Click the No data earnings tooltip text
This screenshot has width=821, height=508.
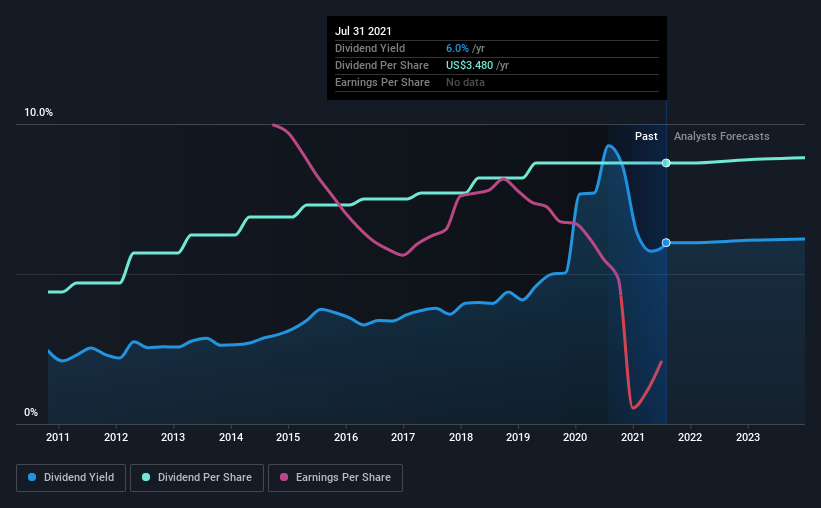(x=465, y=82)
